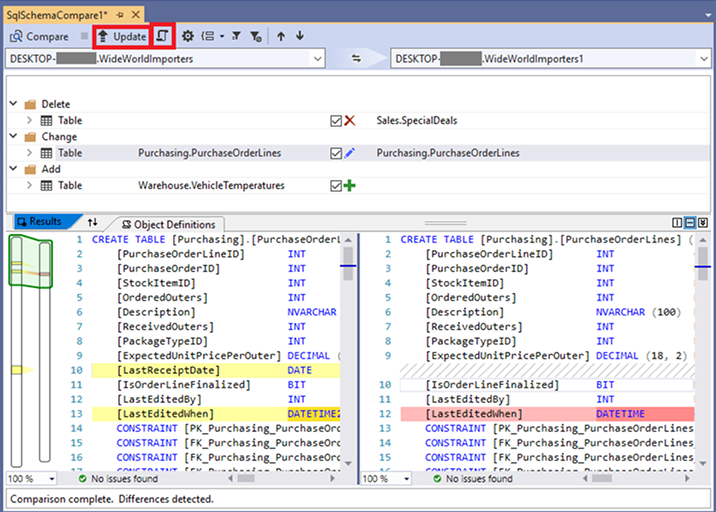Select the SqlSchemaCompare1* document tab

[x=57, y=15]
